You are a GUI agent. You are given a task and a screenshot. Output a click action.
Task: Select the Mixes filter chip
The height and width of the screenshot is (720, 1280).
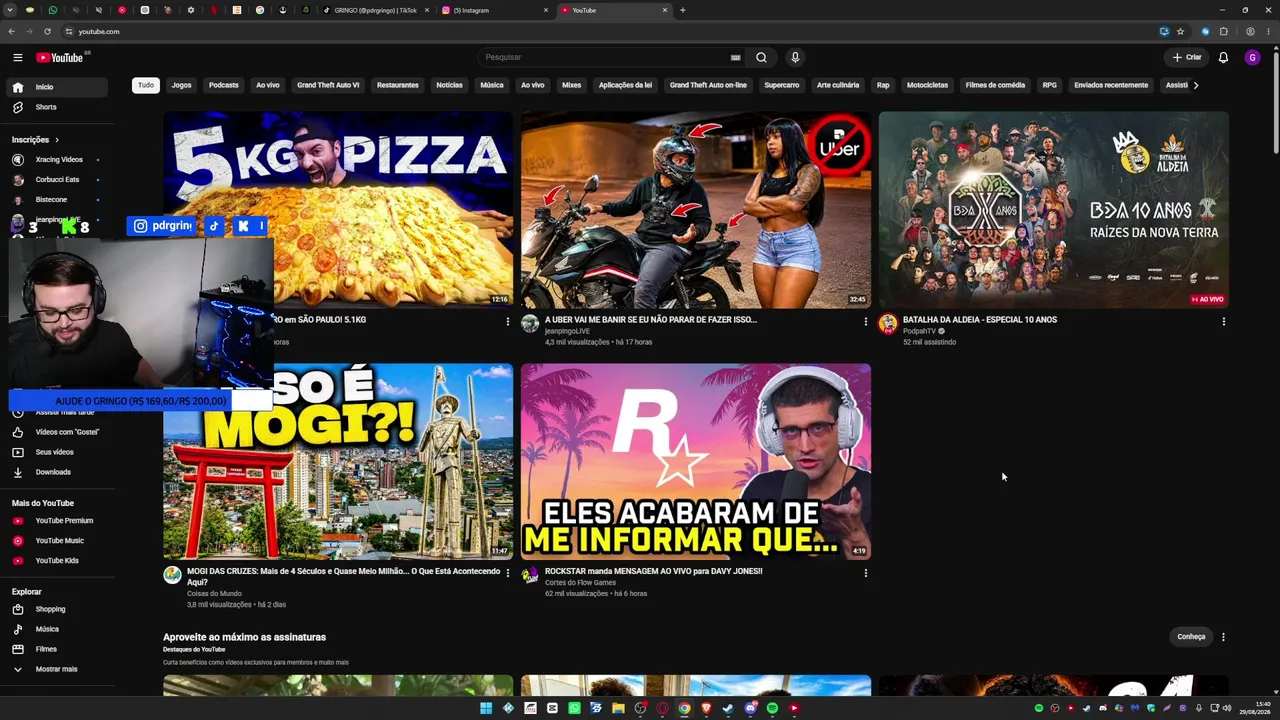tap(571, 85)
